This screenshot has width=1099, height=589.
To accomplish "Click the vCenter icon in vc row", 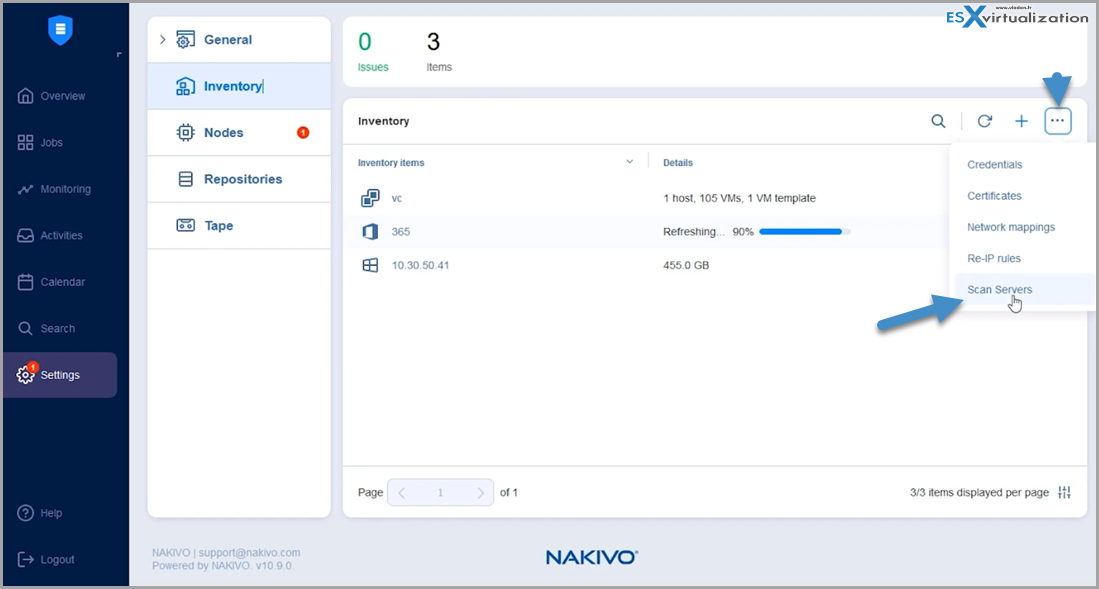I will pos(370,198).
